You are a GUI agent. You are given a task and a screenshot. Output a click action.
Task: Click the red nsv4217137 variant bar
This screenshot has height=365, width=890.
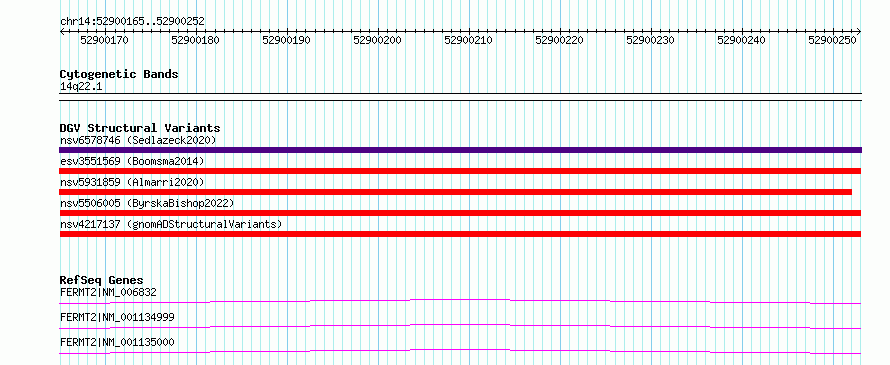460,234
